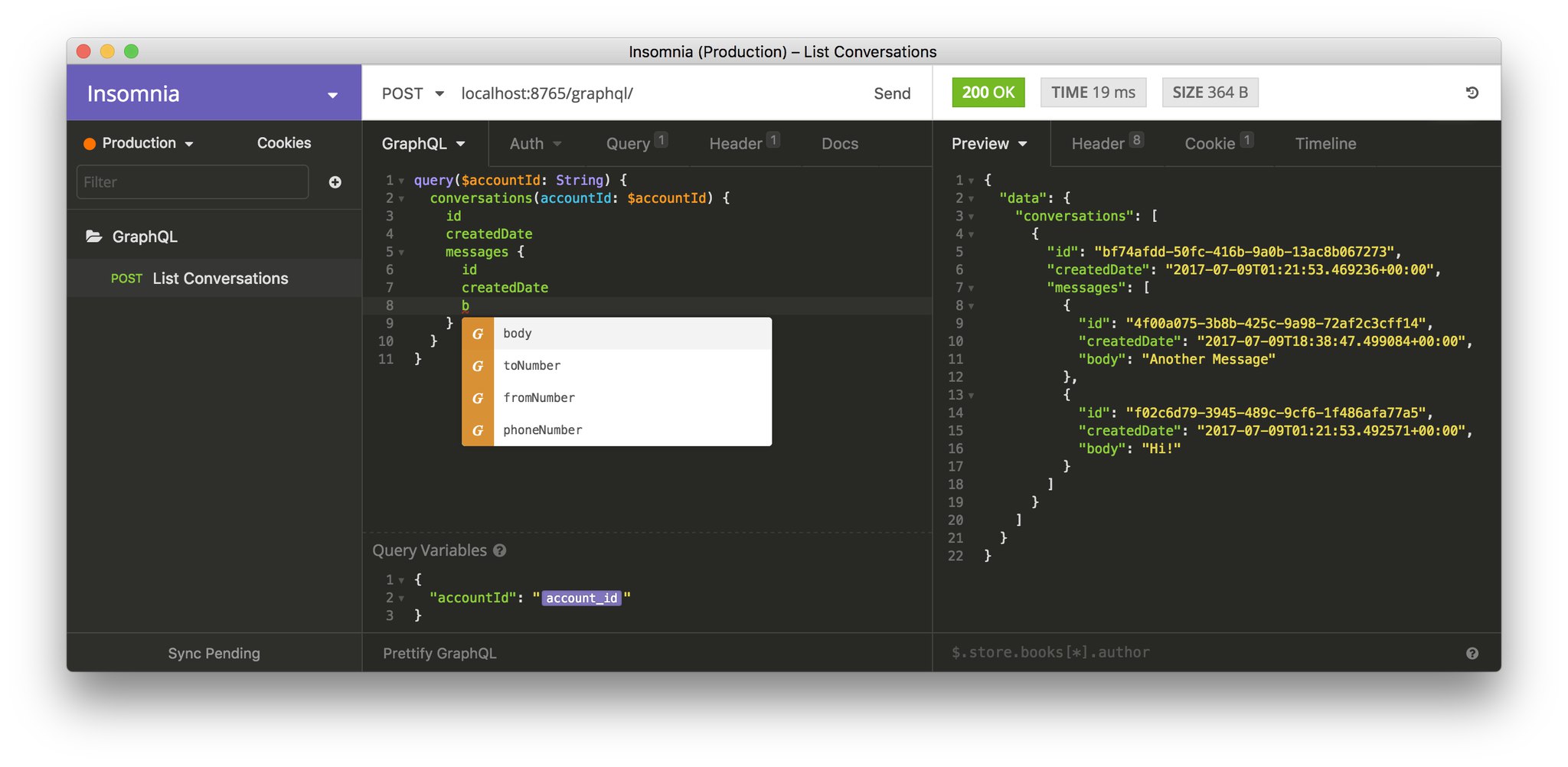
Task: Open the Cookies manager
Action: (284, 143)
